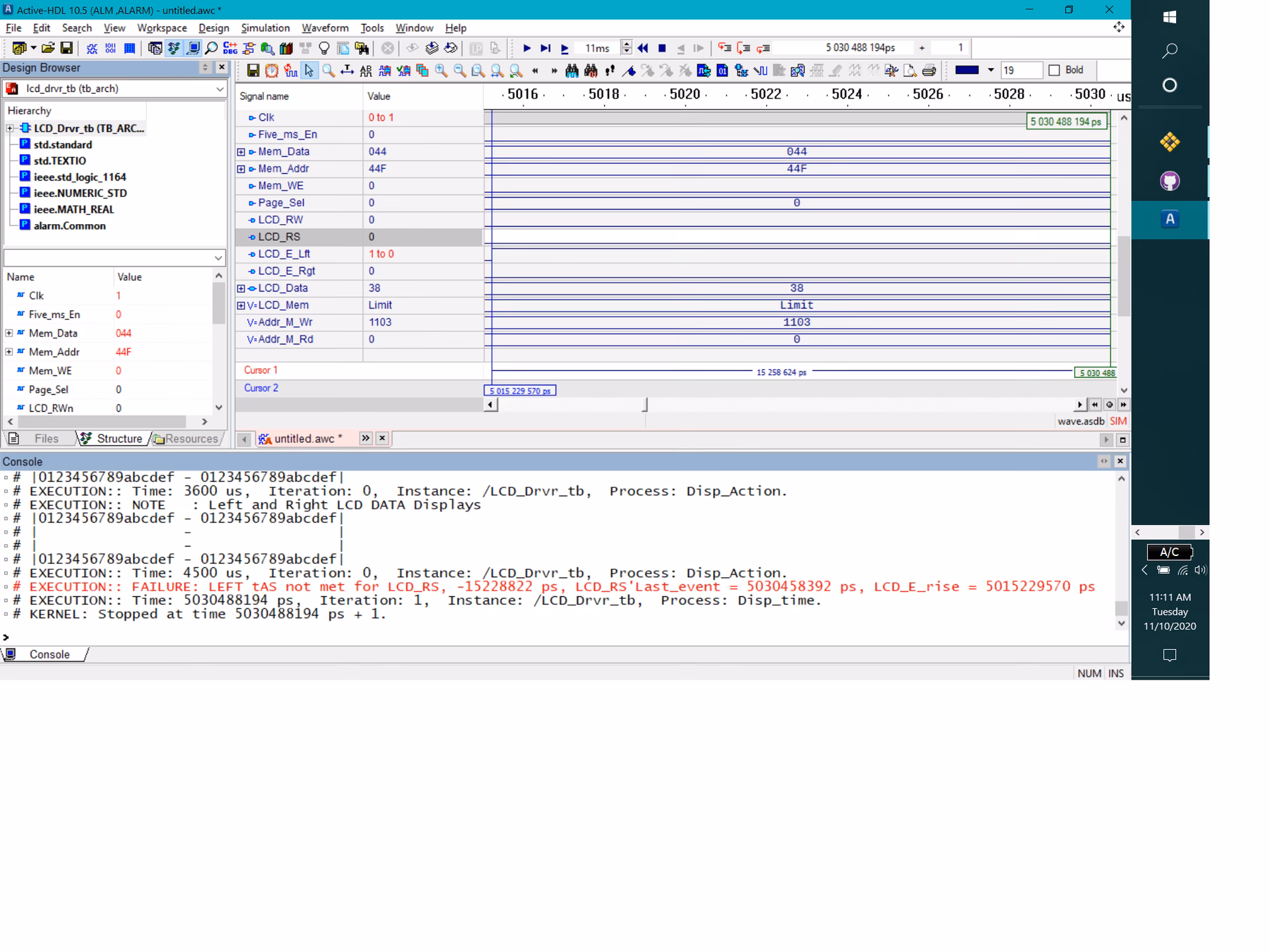Viewport: 1270px width, 952px height.
Task: Open the Simulation menu
Action: 265,28
